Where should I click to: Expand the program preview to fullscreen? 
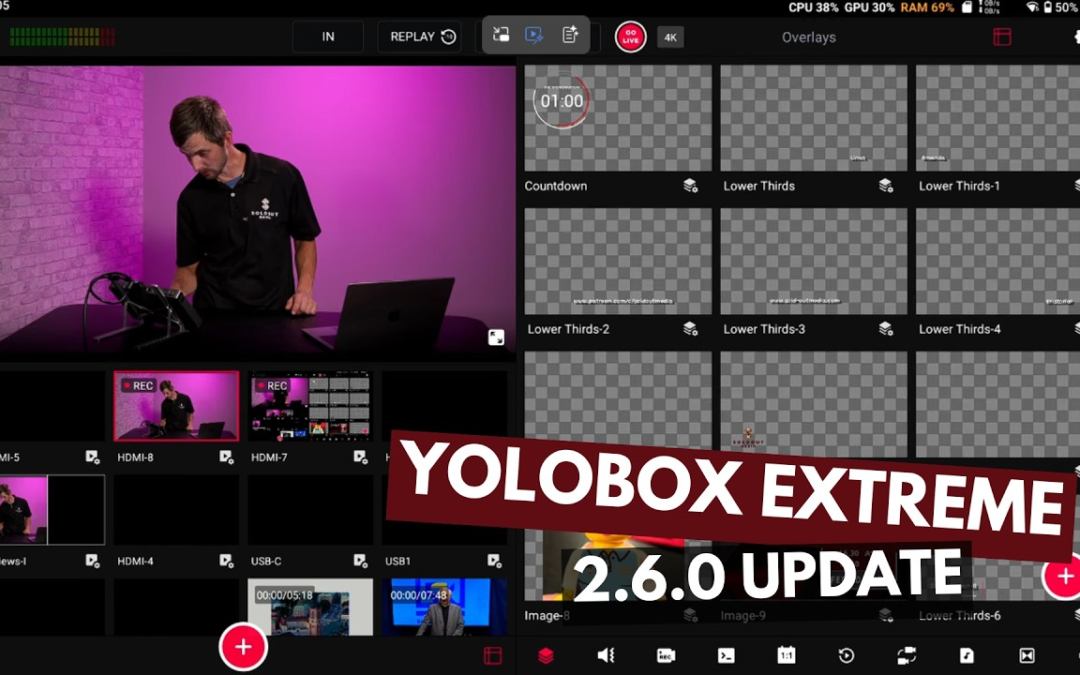point(496,337)
